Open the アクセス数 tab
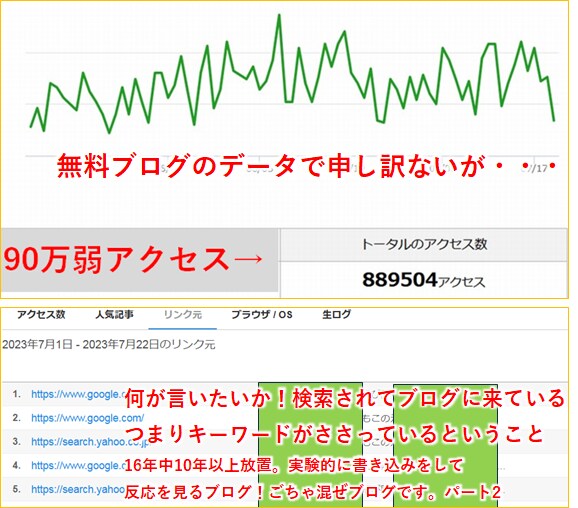This screenshot has height=508, width=578. 41,314
